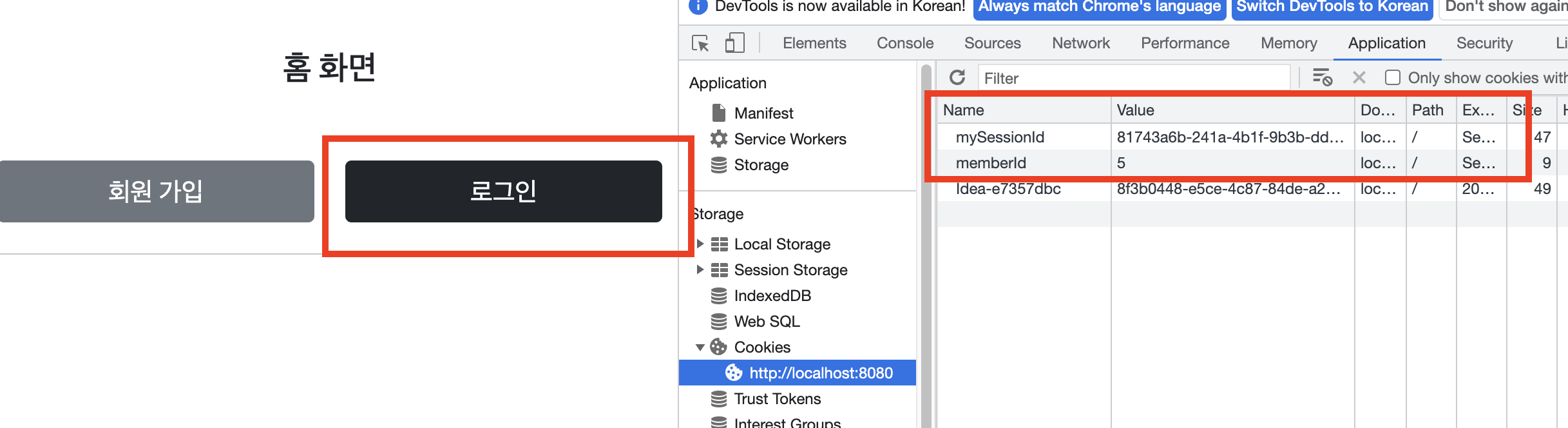Switch to the Network tab

click(1081, 43)
